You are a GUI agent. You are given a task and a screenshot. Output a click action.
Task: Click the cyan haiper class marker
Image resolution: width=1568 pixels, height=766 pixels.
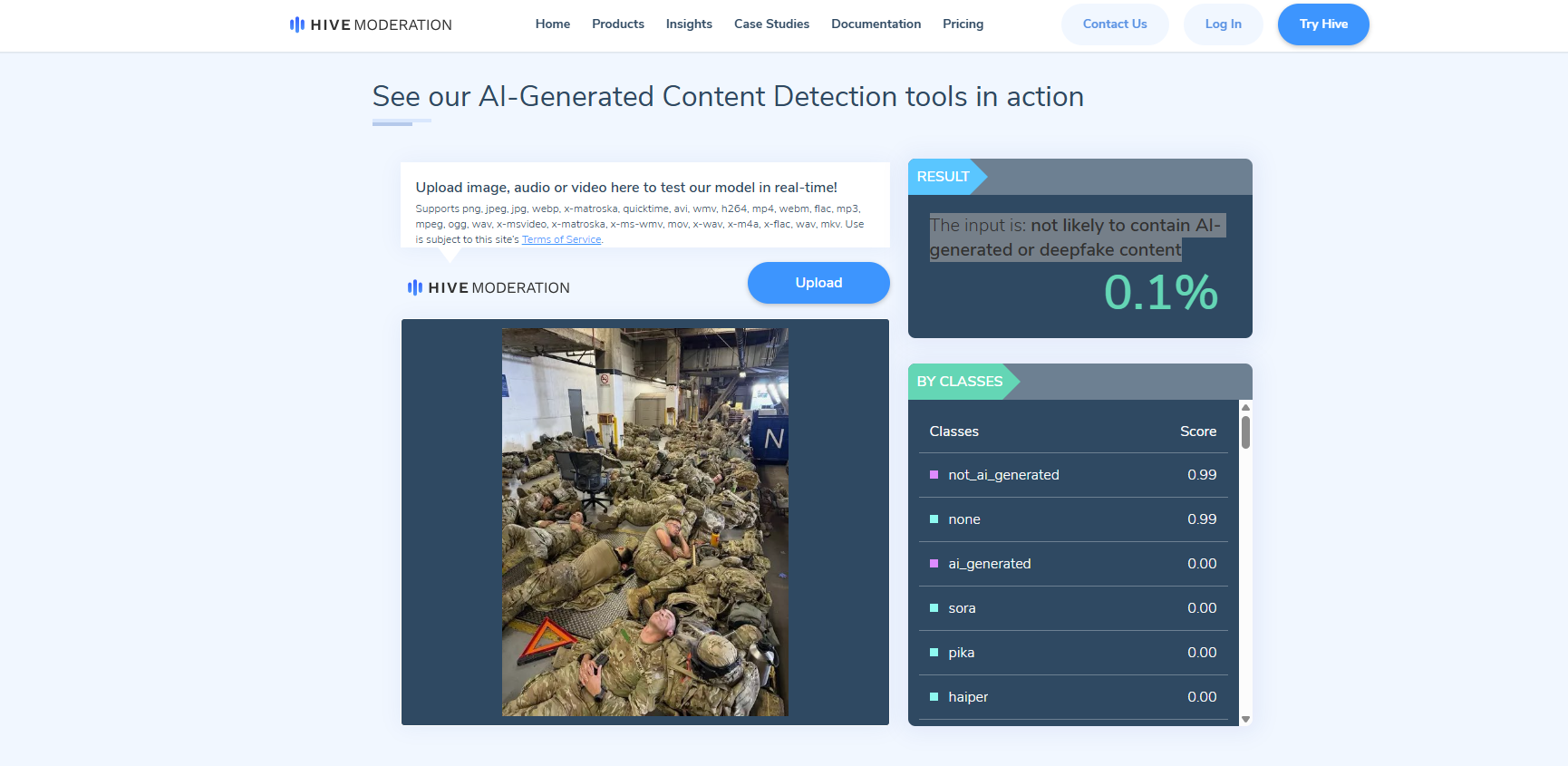pyautogui.click(x=934, y=697)
